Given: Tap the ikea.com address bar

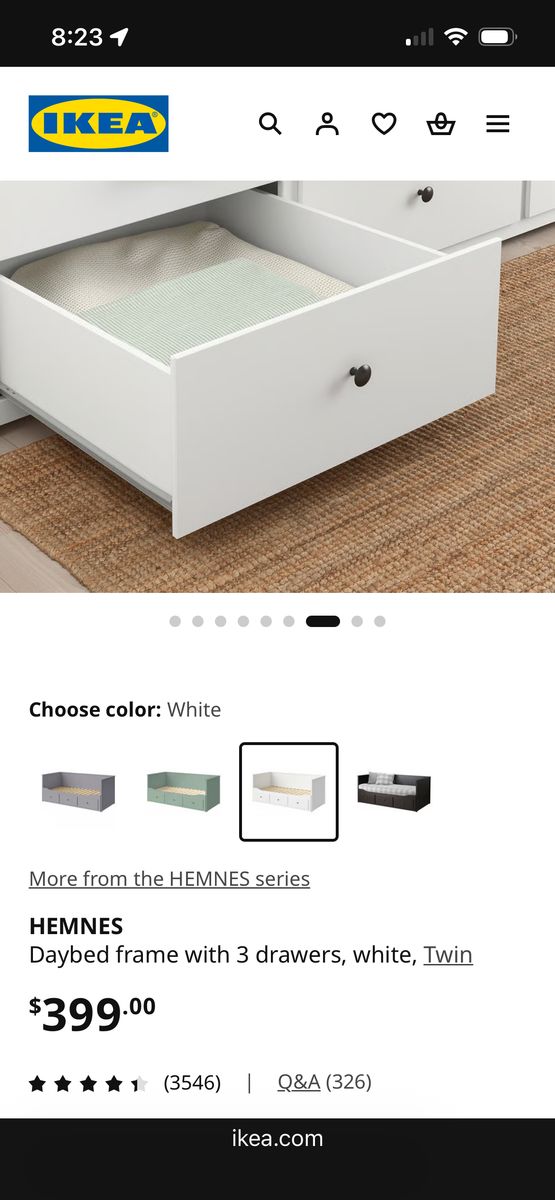Looking at the screenshot, I should (277, 1138).
